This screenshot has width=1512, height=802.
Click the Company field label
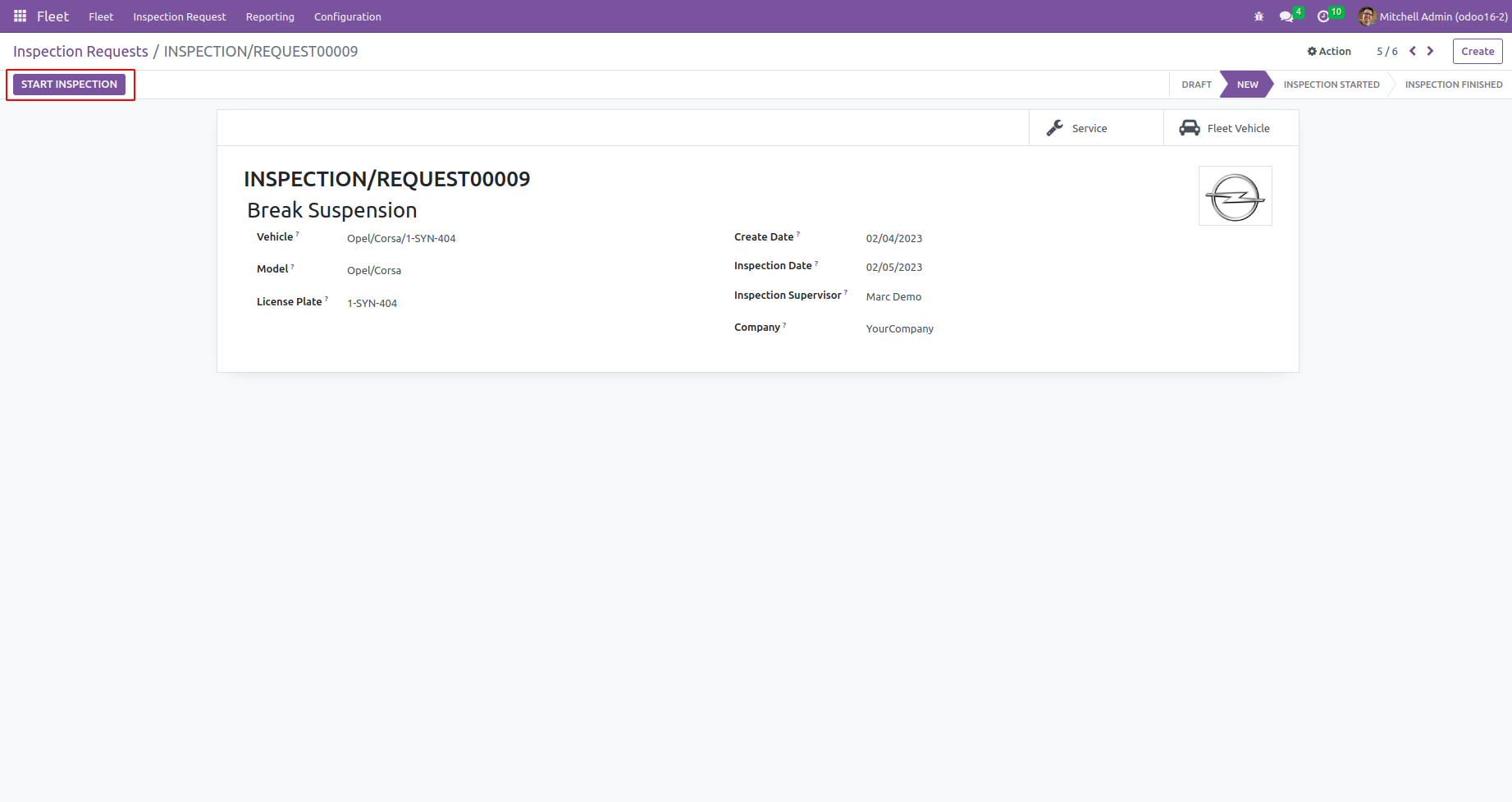(757, 327)
